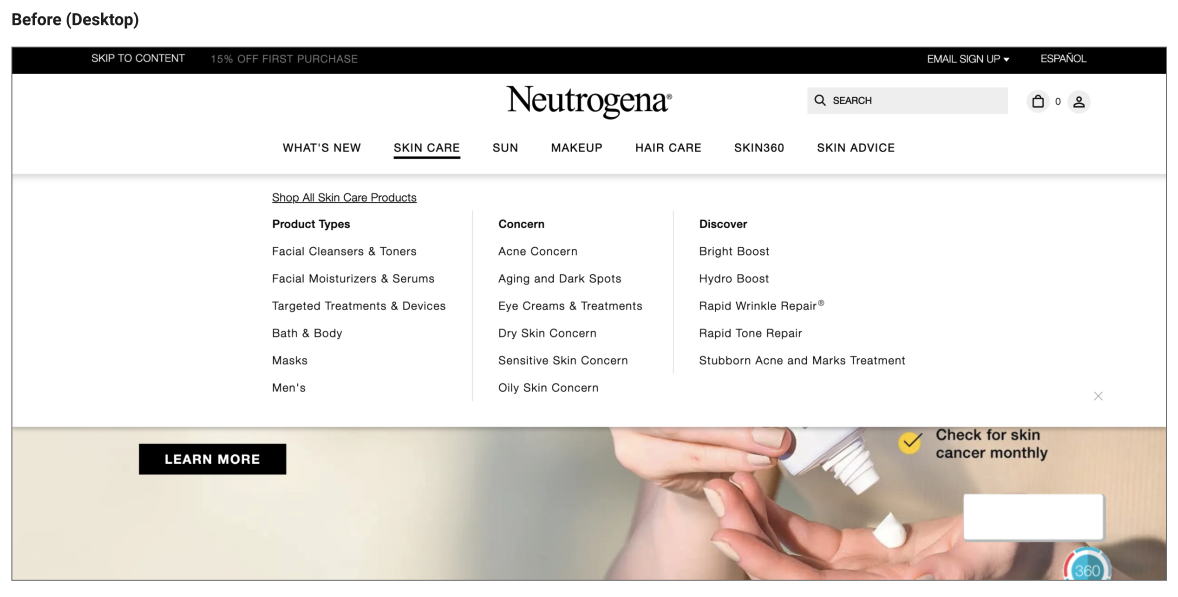Select Facial Moisturizers & Serums
The image size is (1178, 597).
coord(353,279)
